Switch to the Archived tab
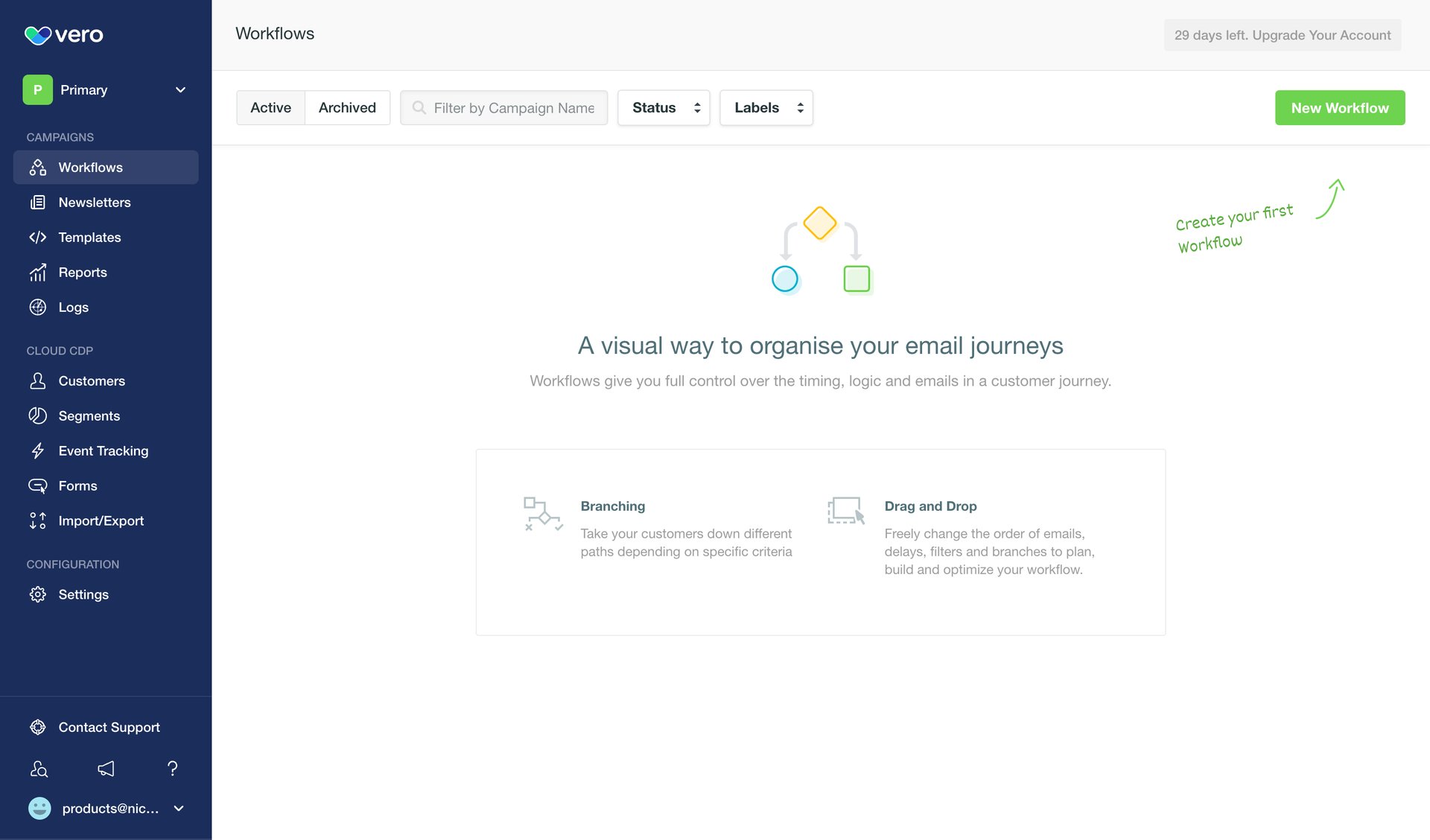Viewport: 1430px width, 840px height. coord(347,107)
